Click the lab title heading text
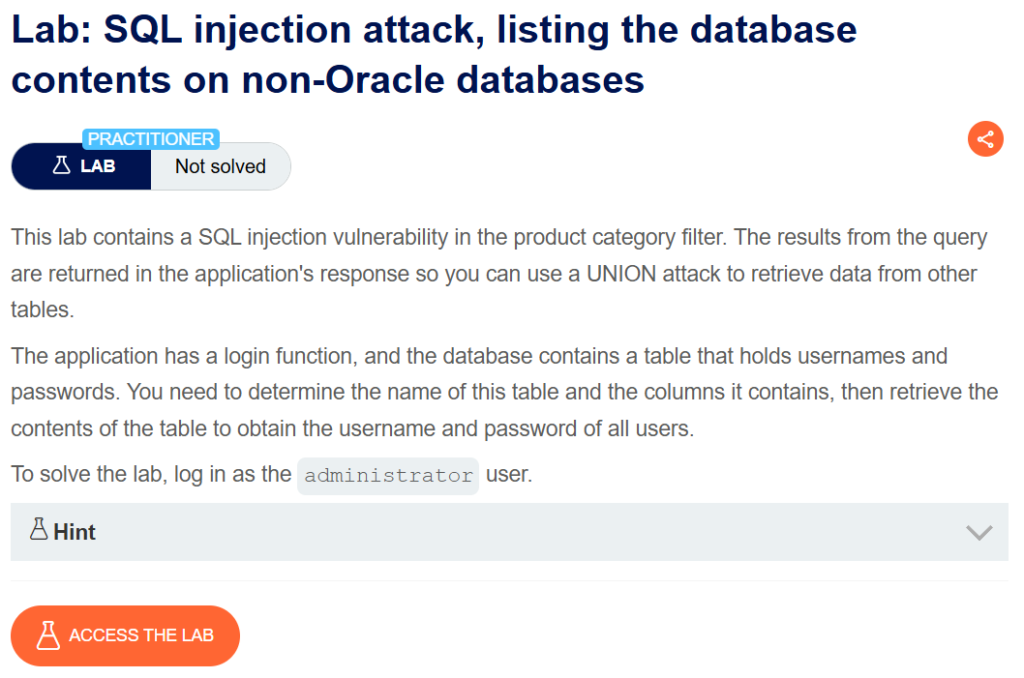This screenshot has height=678, width=1024. (x=430, y=55)
